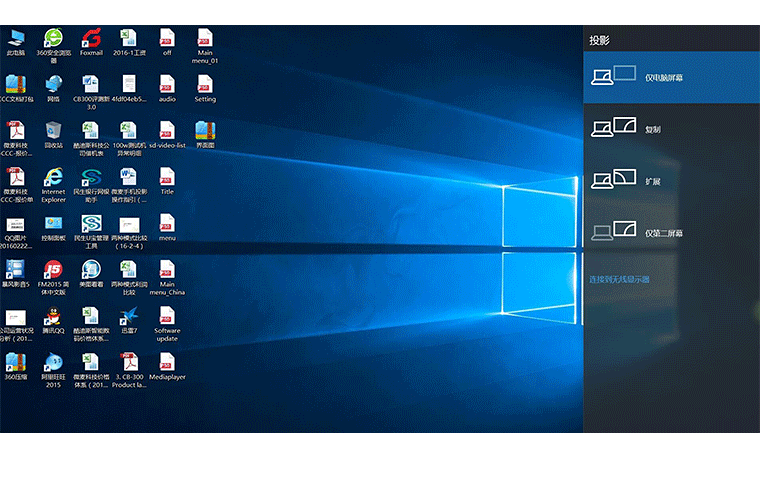This screenshot has width=760, height=500.
Task: Select 此电脑 (This PC) desktop icon
Action: click(16, 42)
